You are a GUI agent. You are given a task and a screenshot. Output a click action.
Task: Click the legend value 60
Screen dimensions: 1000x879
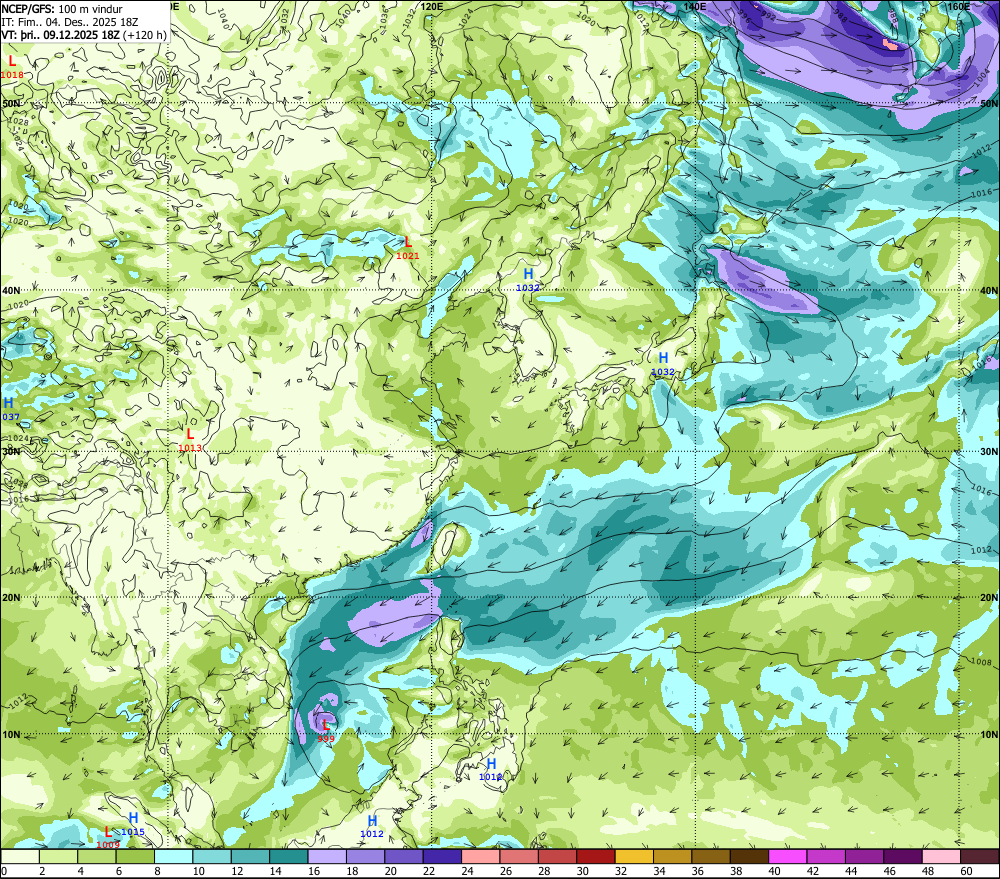click(x=966, y=871)
